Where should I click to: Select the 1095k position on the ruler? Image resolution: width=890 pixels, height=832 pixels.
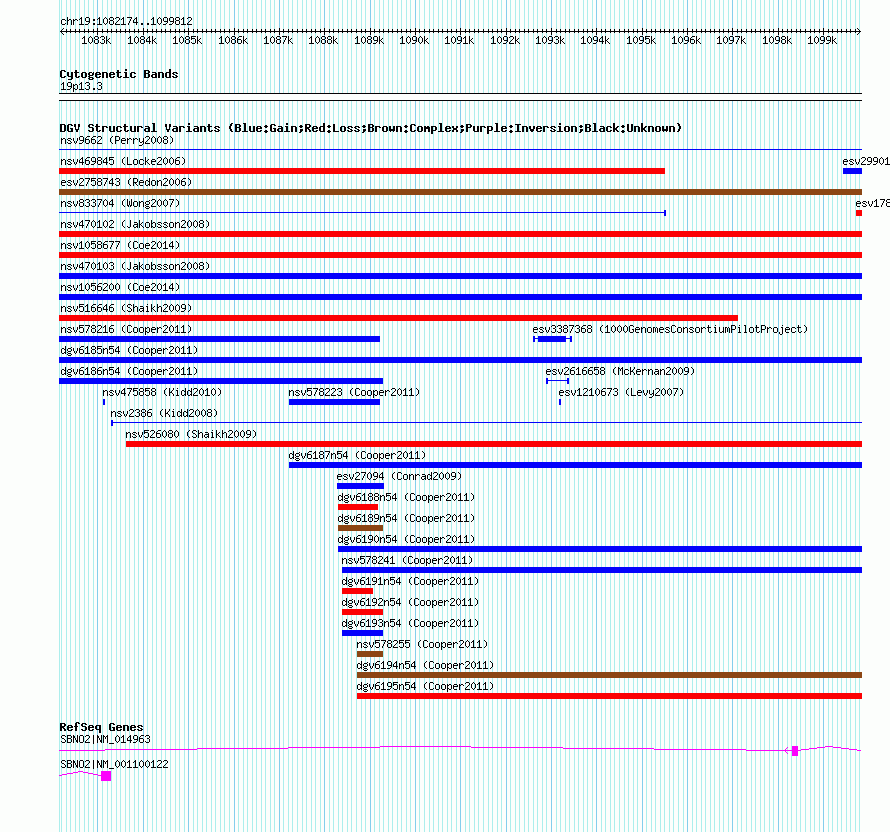[641, 40]
